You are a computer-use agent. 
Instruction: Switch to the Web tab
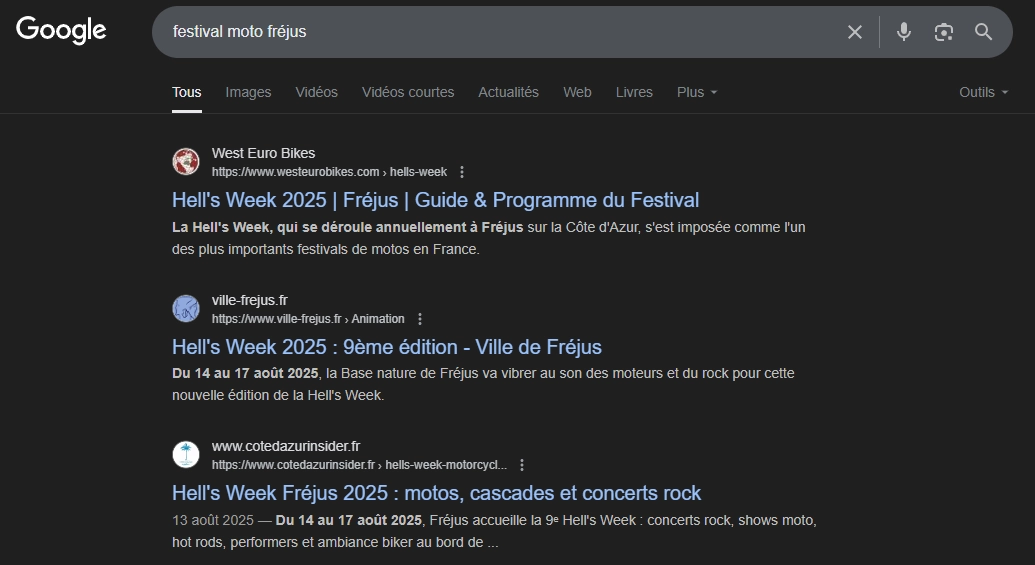click(x=577, y=92)
